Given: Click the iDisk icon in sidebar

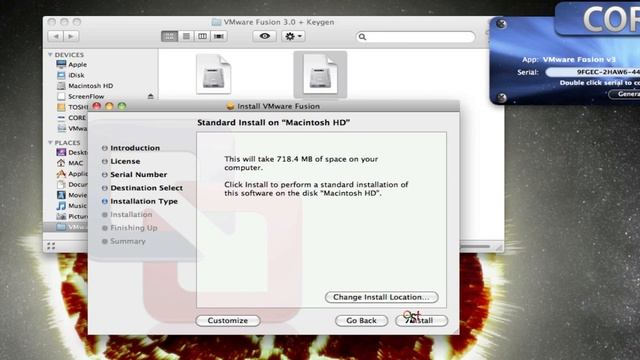Looking at the screenshot, I should tap(61, 75).
